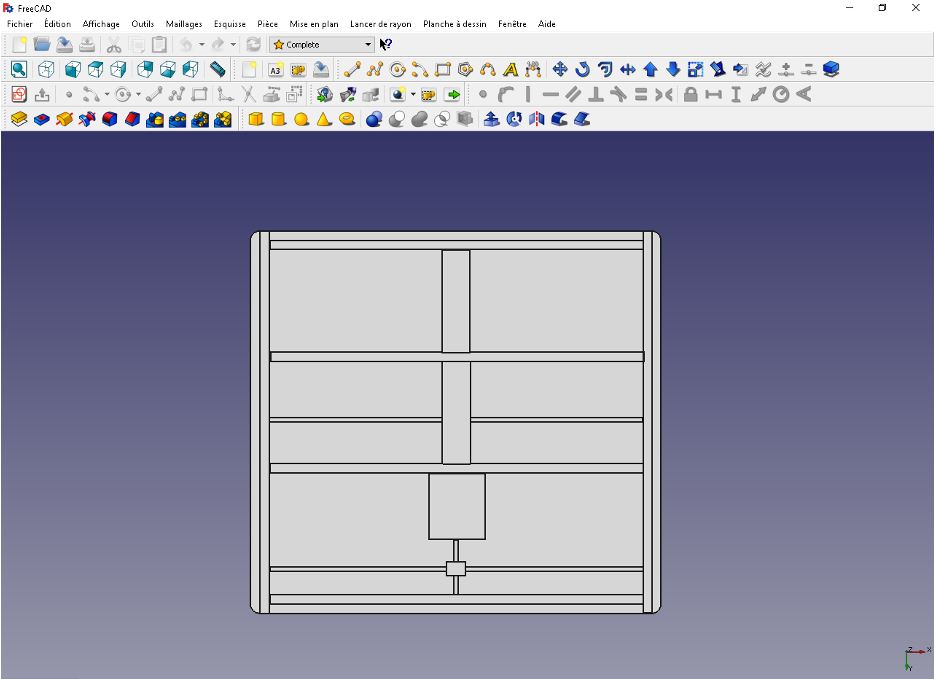
Task: Click the Draft downgrade down-arrow icon
Action: 673,69
